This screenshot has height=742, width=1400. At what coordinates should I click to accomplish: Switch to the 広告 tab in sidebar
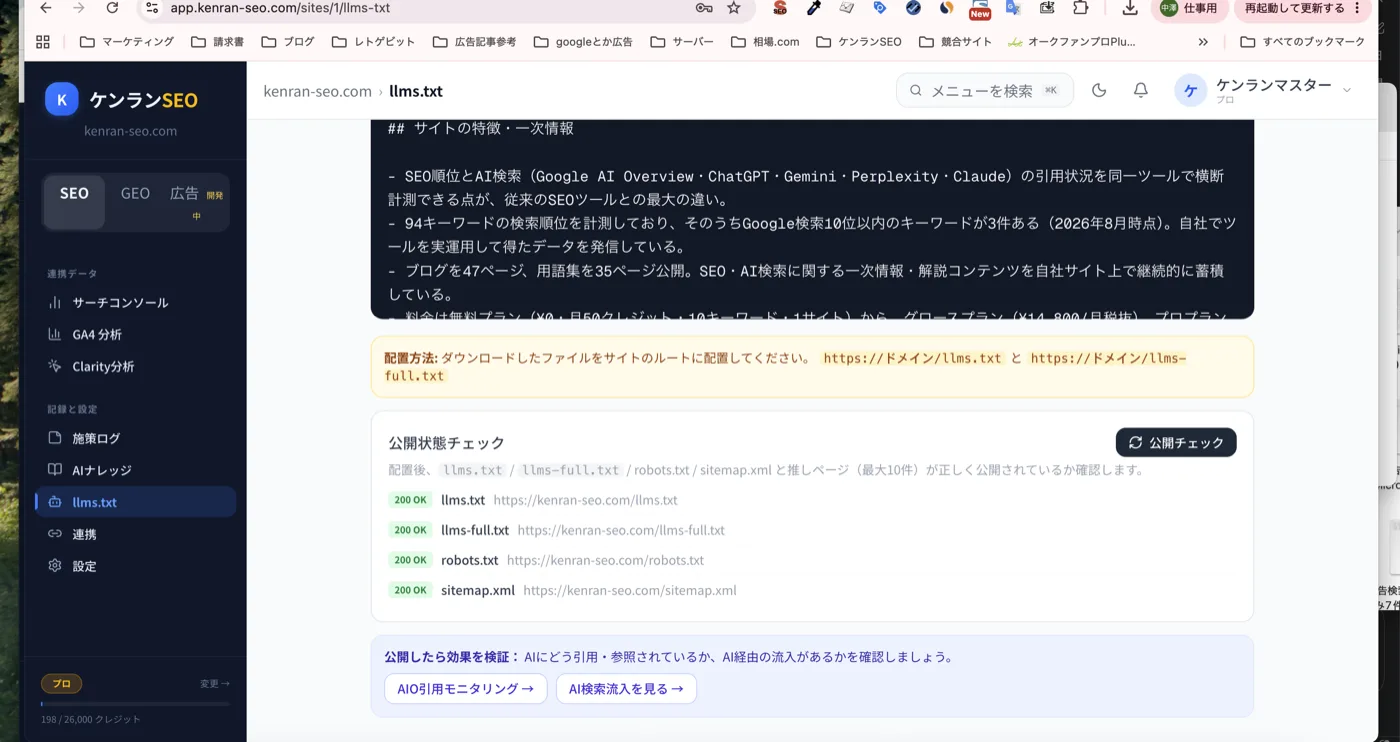pyautogui.click(x=196, y=201)
